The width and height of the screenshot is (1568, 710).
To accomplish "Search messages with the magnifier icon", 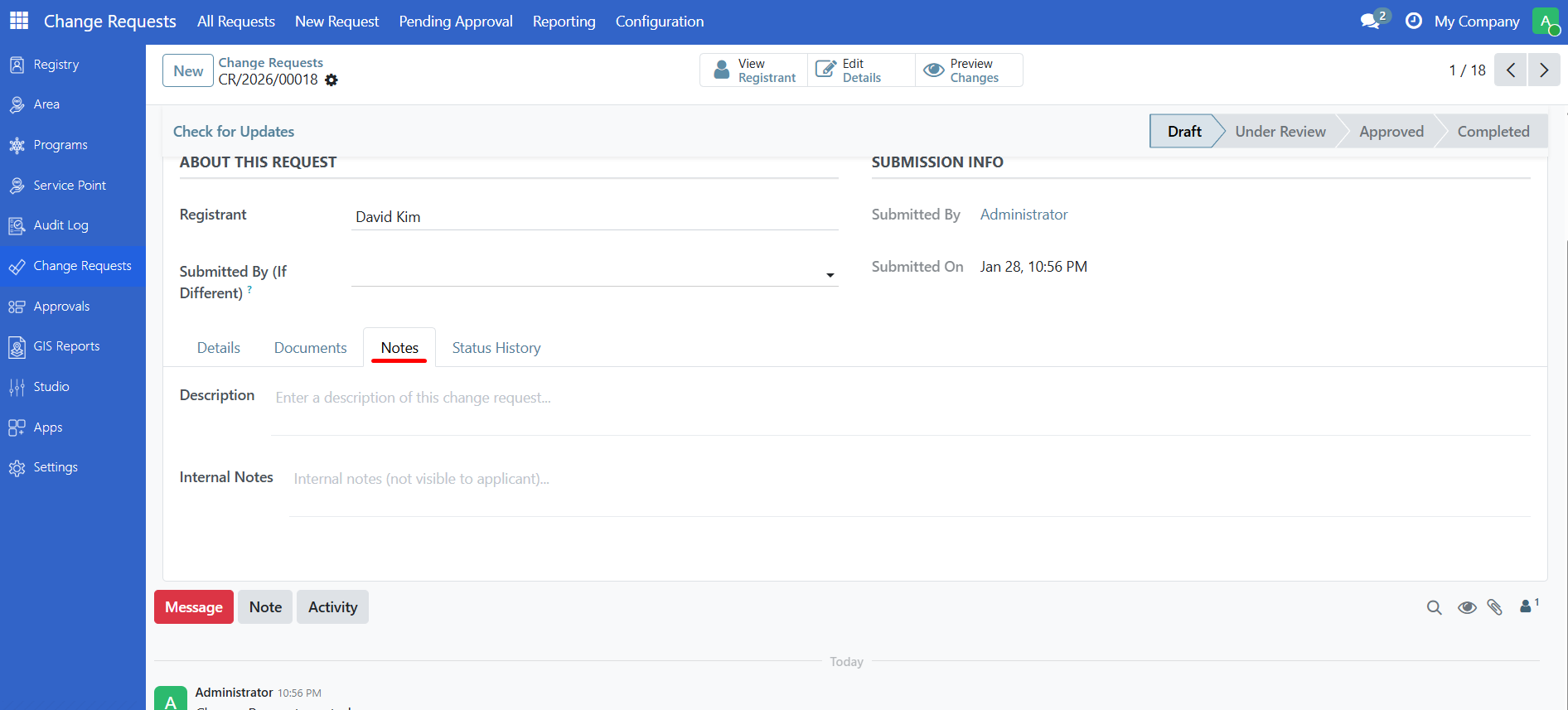I will pos(1434,607).
